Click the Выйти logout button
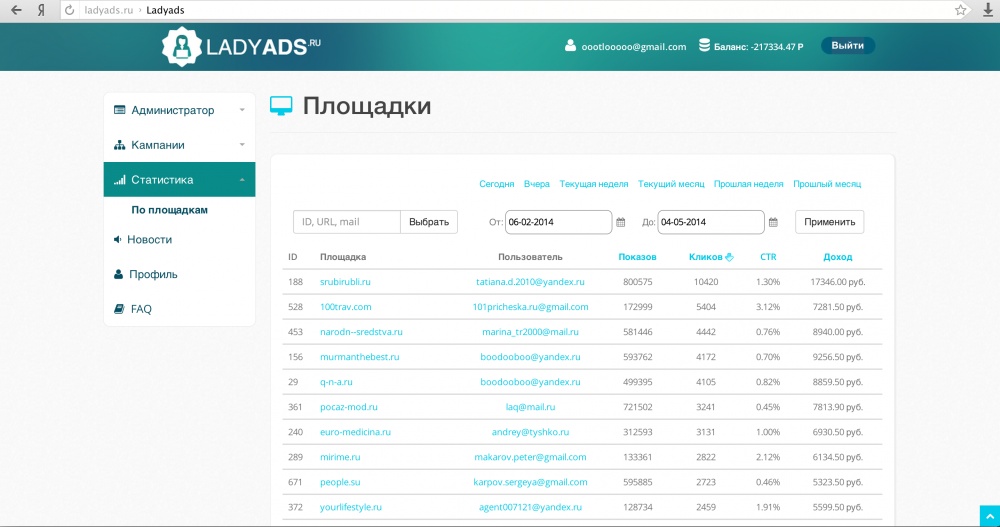The height and width of the screenshot is (527, 1000). coord(848,45)
